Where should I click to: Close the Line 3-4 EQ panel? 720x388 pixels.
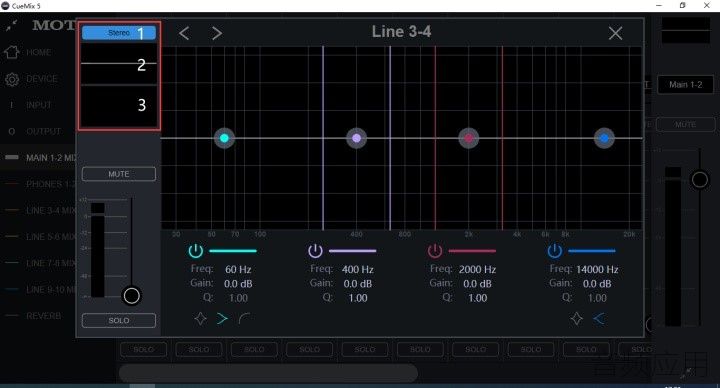(x=615, y=33)
